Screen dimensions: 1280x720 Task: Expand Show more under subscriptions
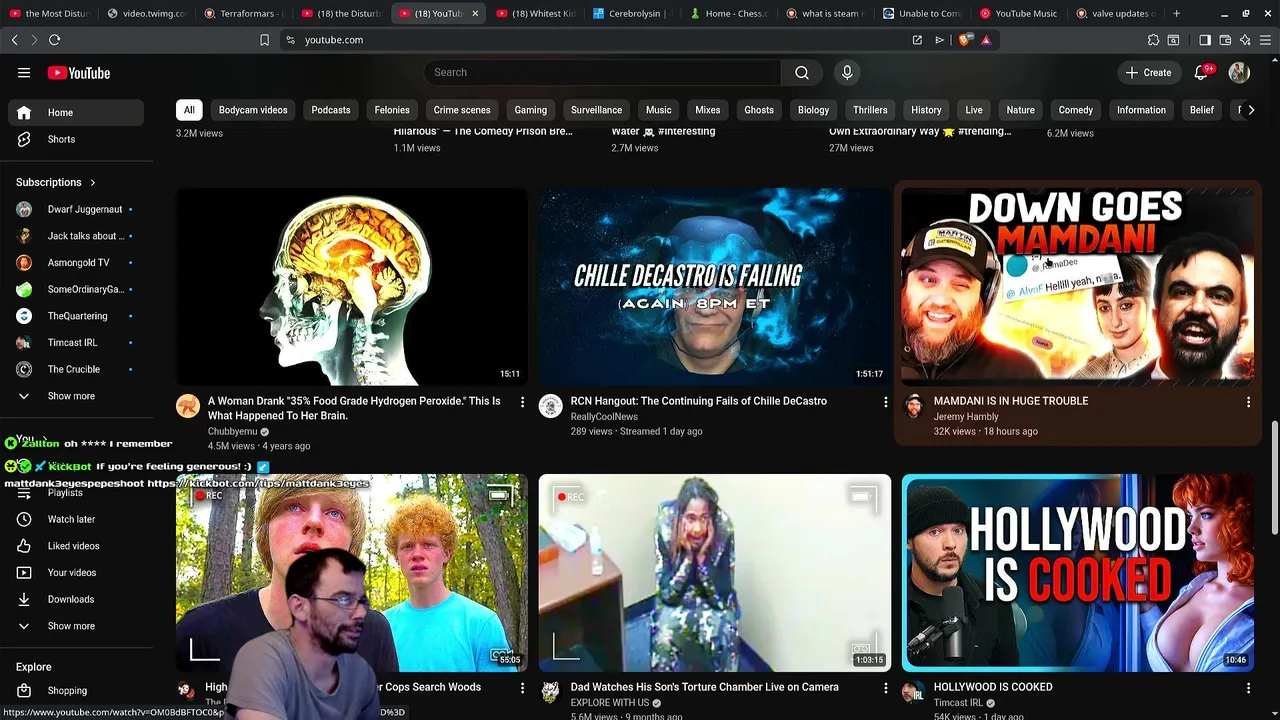click(x=78, y=396)
